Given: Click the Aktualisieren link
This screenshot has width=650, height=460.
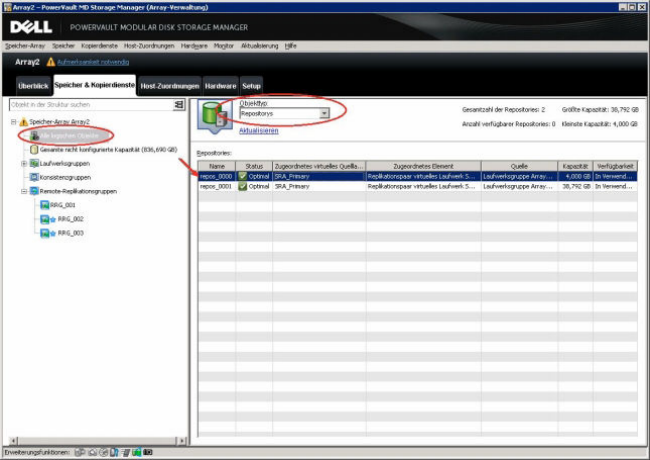Looking at the screenshot, I should click(259, 131).
